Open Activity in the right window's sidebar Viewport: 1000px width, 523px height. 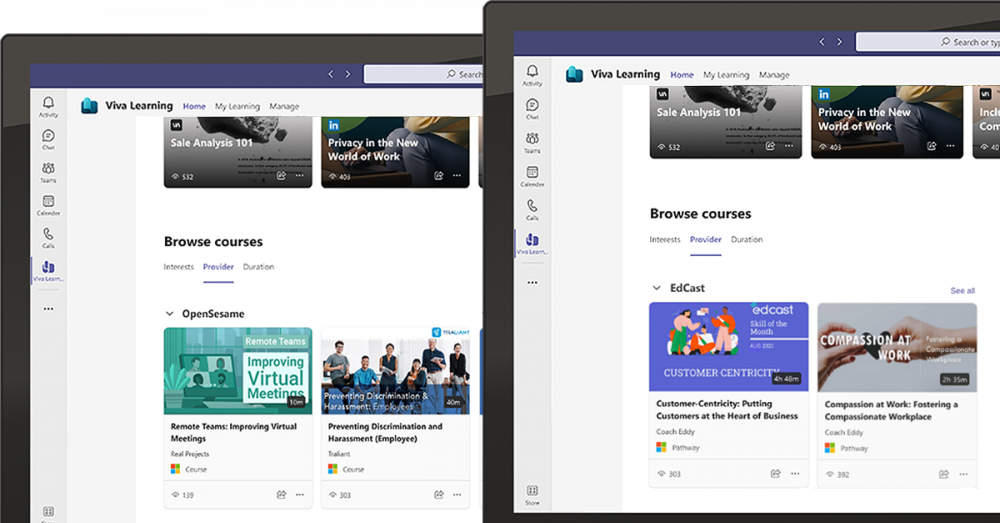pos(532,75)
